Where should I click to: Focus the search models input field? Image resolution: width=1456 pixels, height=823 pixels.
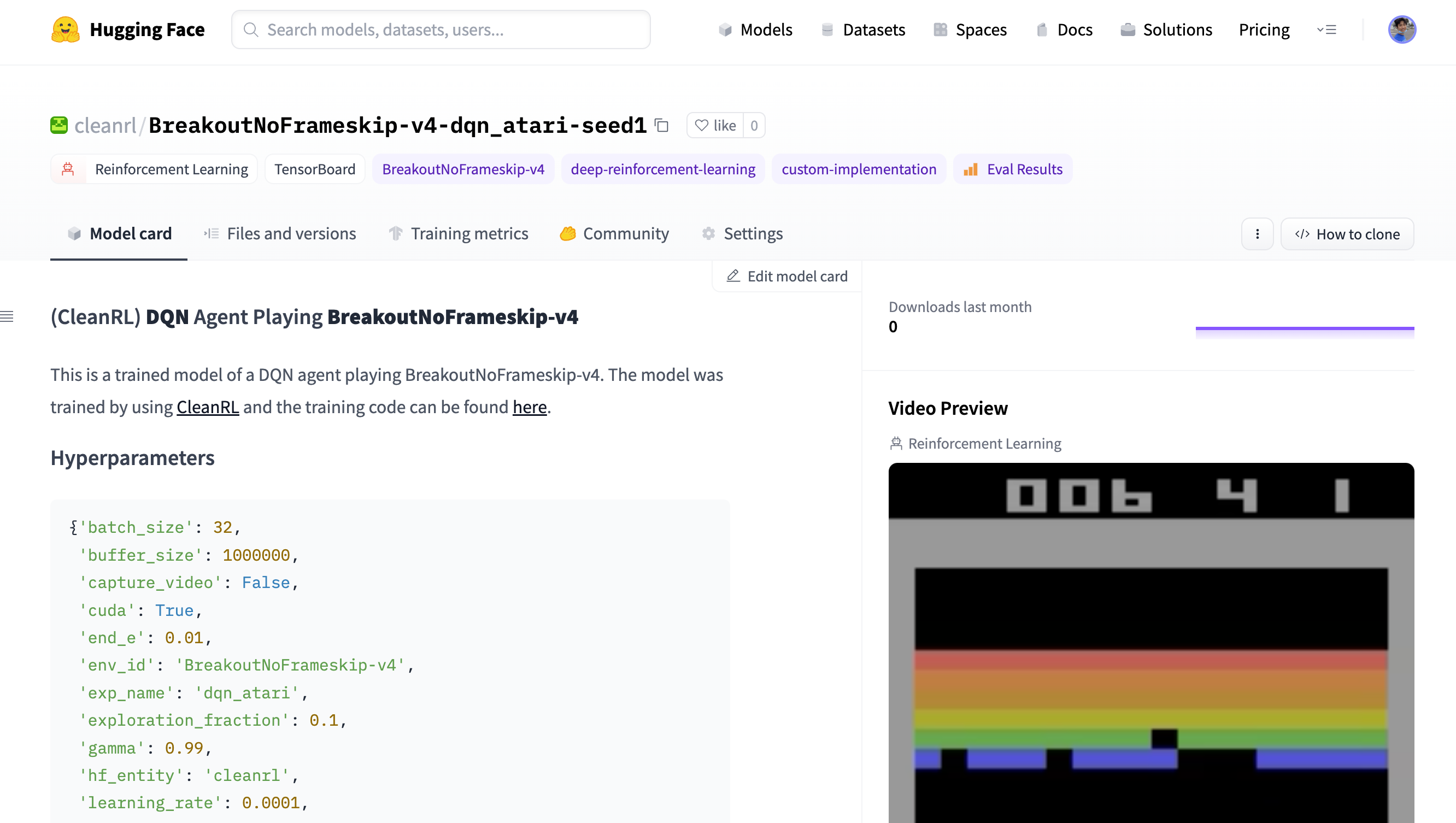coord(441,30)
